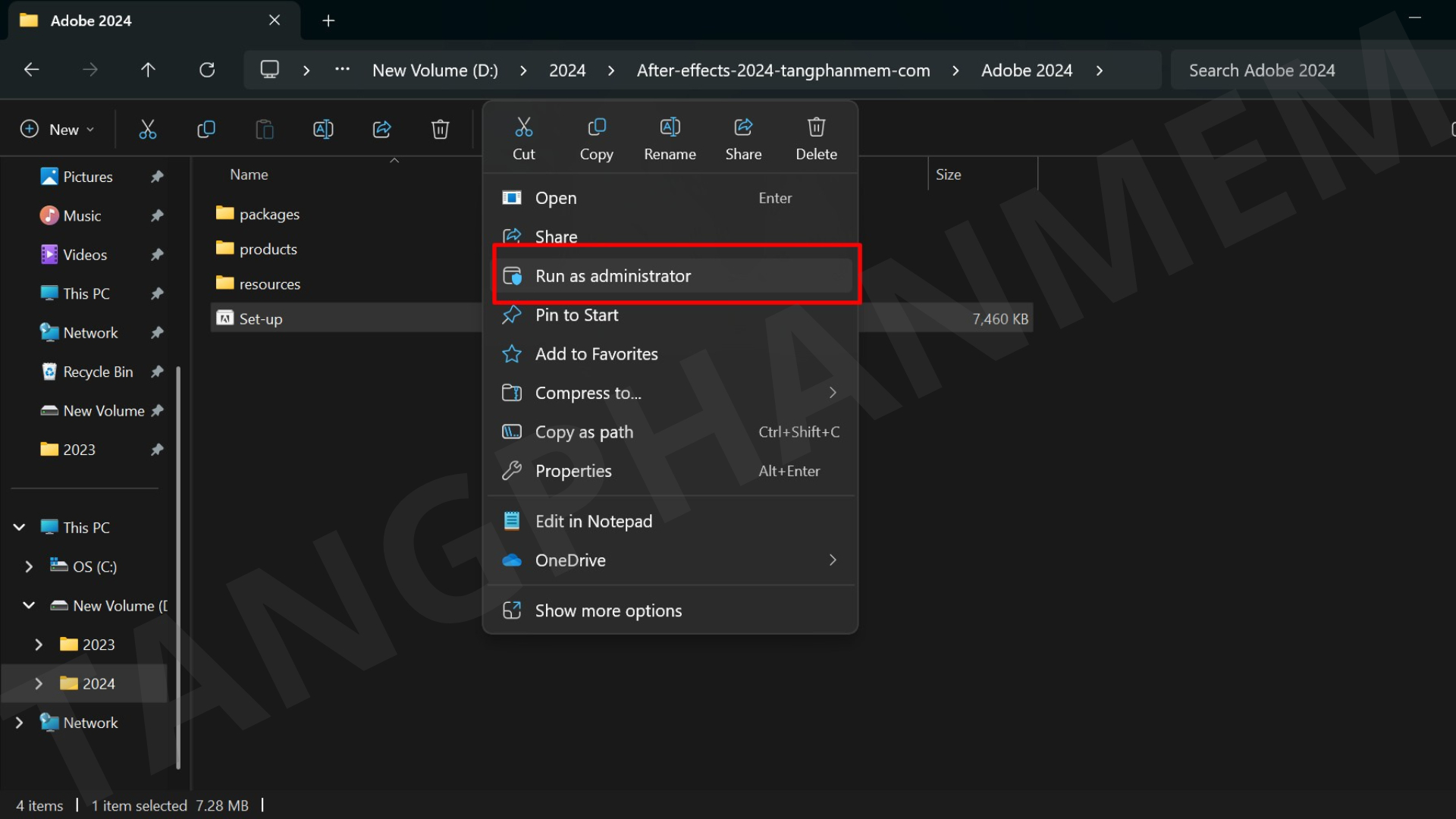Click the Cut icon in context menu
Viewport: 1456px width, 819px height.
[523, 137]
